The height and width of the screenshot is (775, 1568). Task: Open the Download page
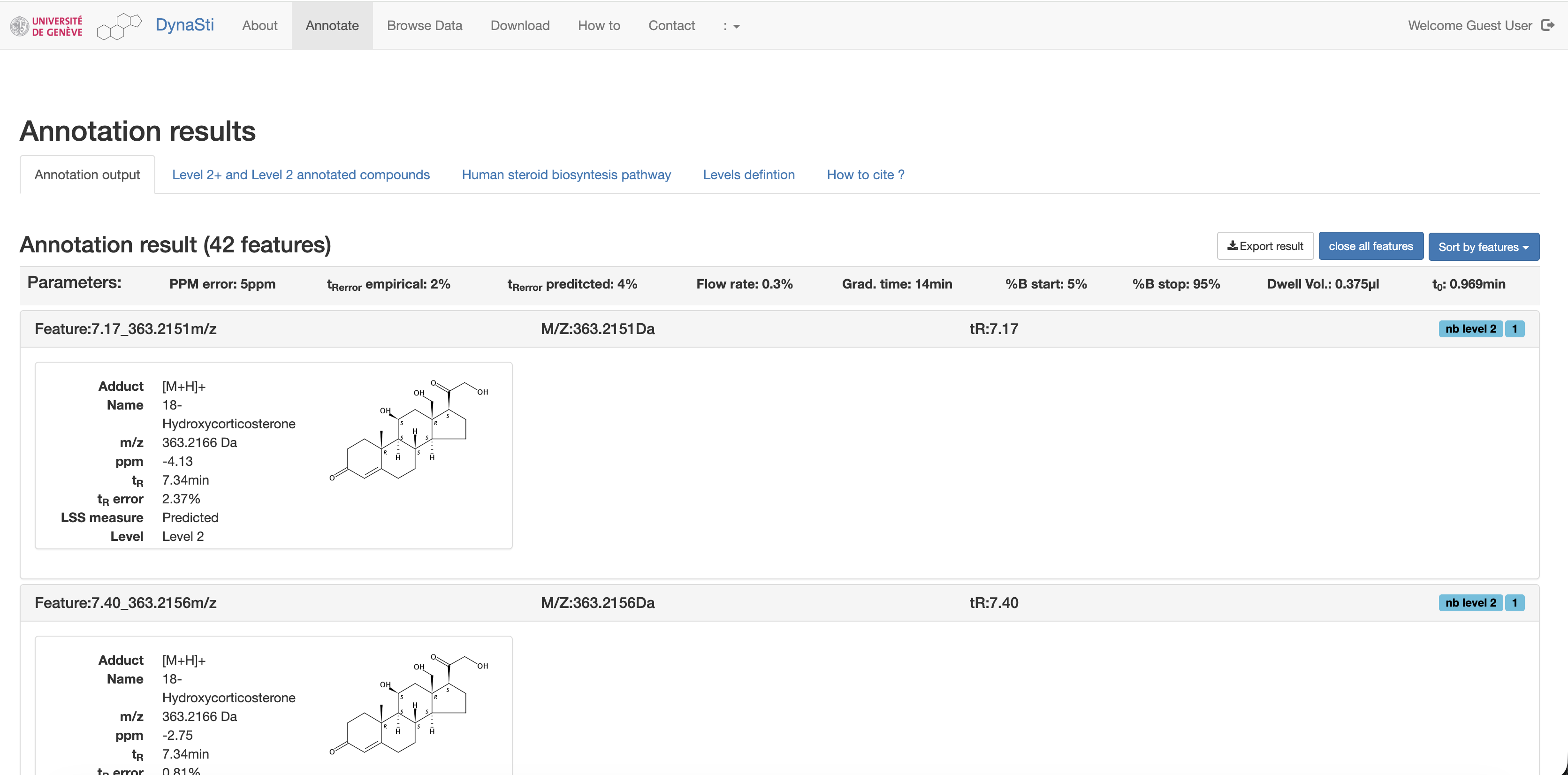[520, 26]
